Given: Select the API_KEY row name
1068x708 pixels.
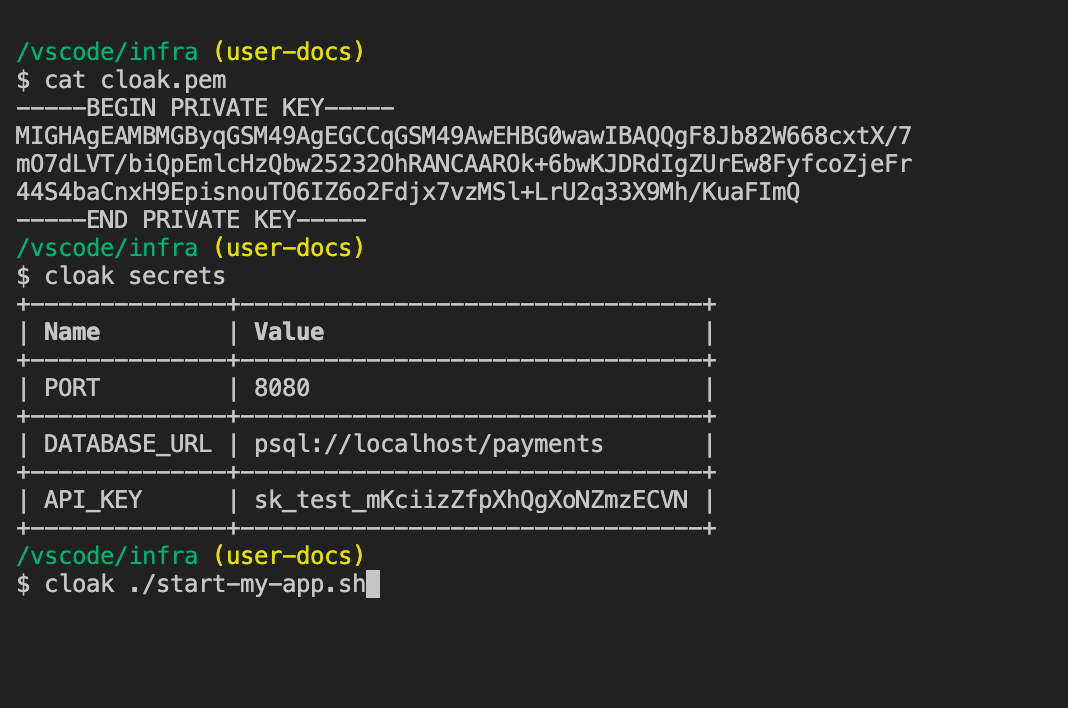Looking at the screenshot, I should click(93, 500).
